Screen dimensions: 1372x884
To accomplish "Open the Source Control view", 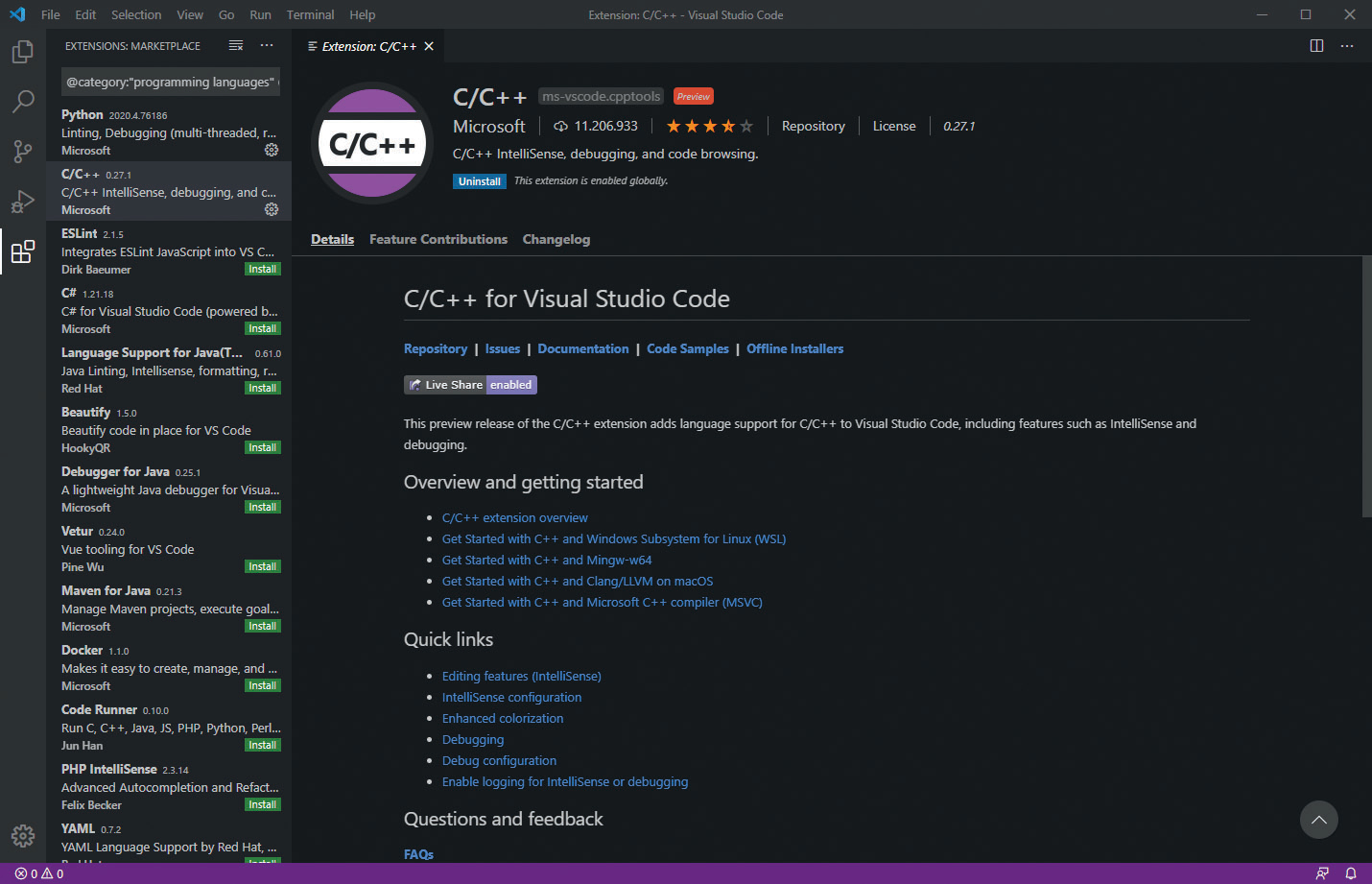I will [x=23, y=151].
